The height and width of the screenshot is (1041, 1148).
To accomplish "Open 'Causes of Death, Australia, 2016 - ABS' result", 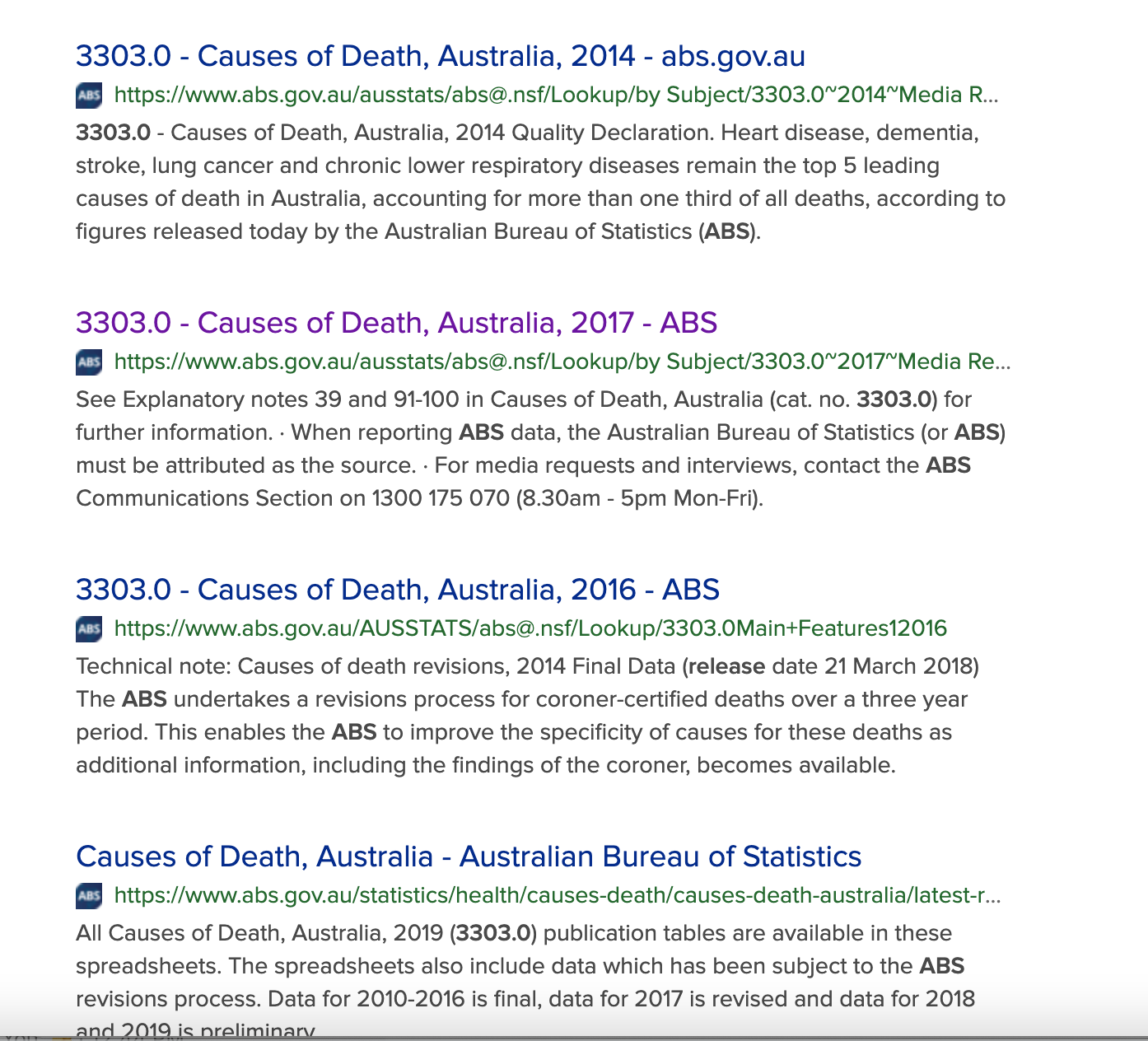I will pyautogui.click(x=397, y=590).
